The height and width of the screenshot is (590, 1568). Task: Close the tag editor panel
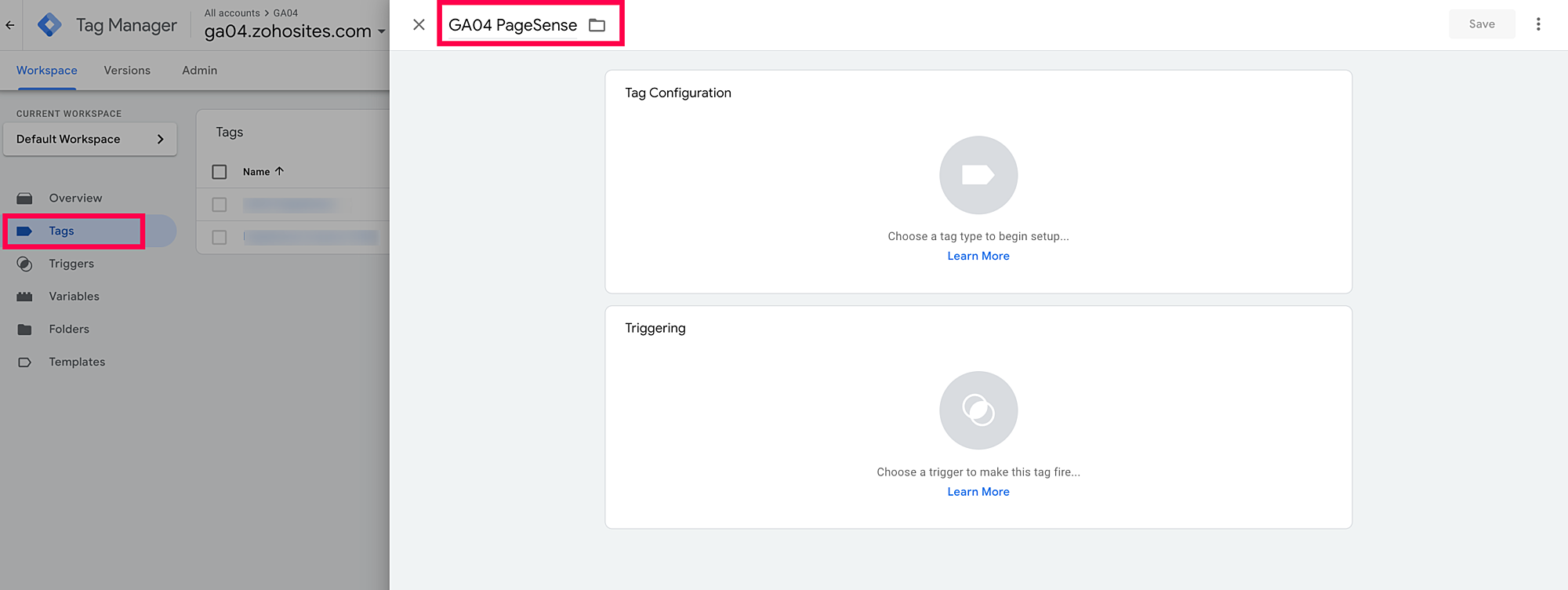[419, 25]
